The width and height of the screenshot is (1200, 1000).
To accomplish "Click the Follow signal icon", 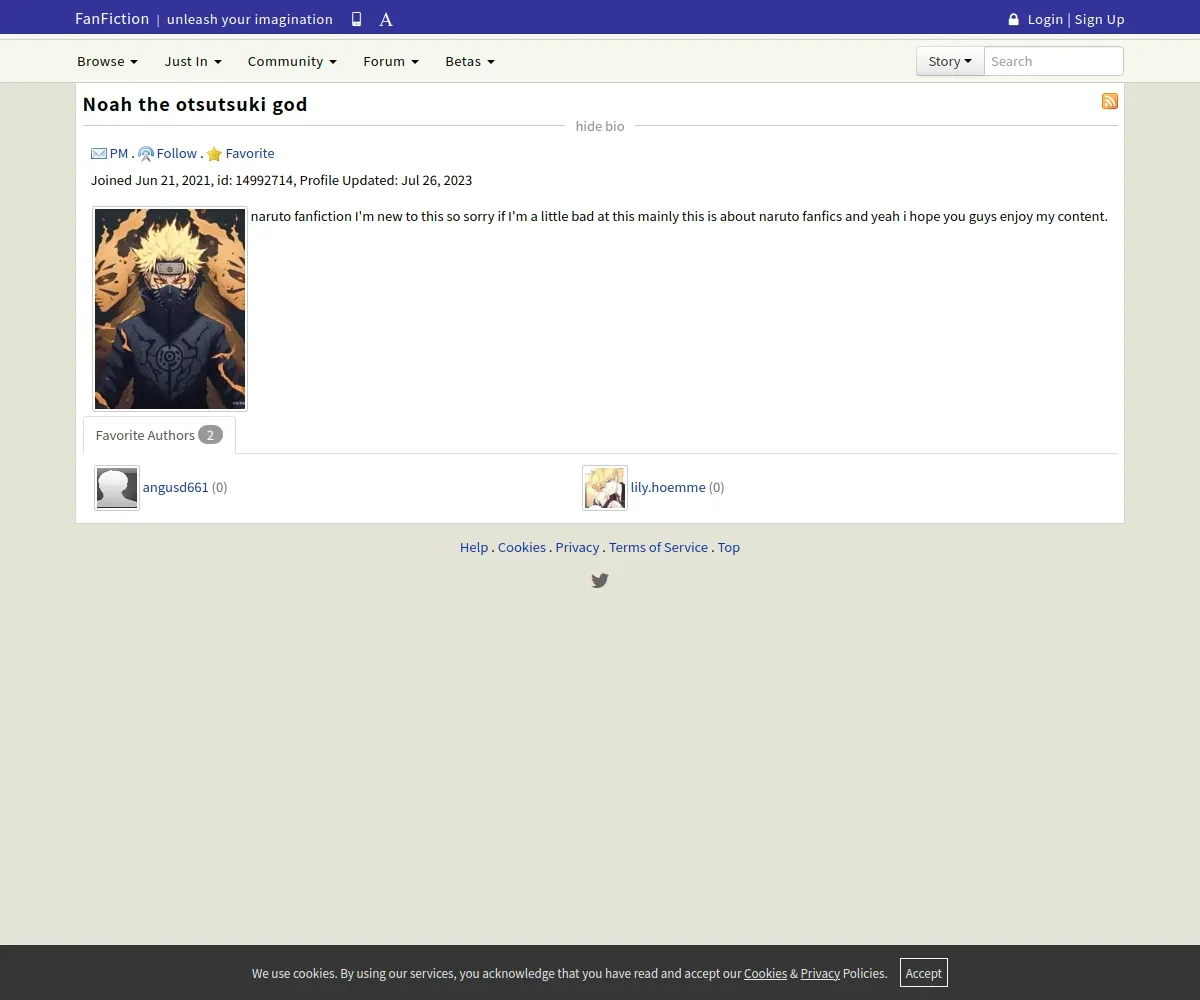I will tap(146, 154).
